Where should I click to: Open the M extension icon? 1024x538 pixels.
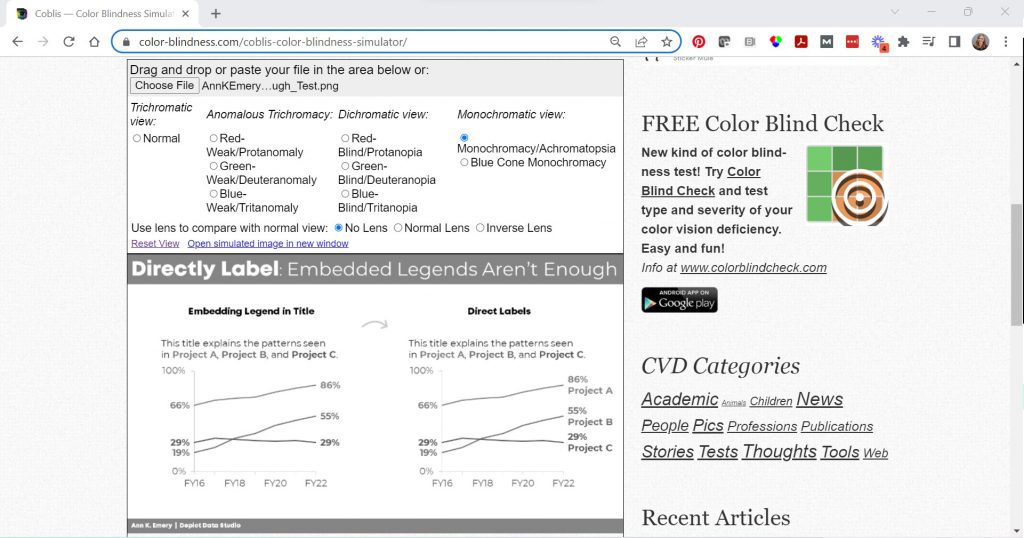point(827,42)
